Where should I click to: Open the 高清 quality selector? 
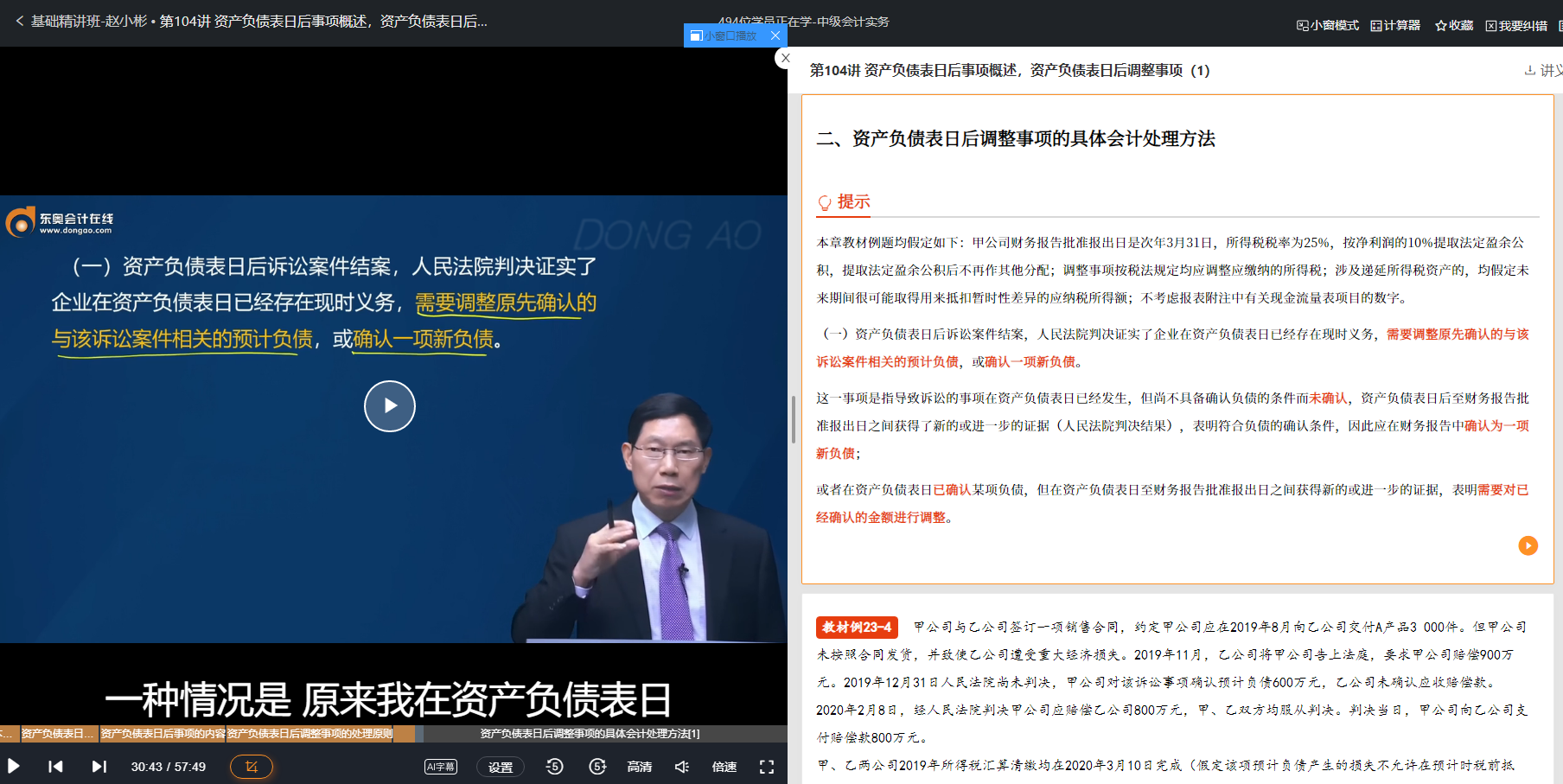pyautogui.click(x=639, y=766)
